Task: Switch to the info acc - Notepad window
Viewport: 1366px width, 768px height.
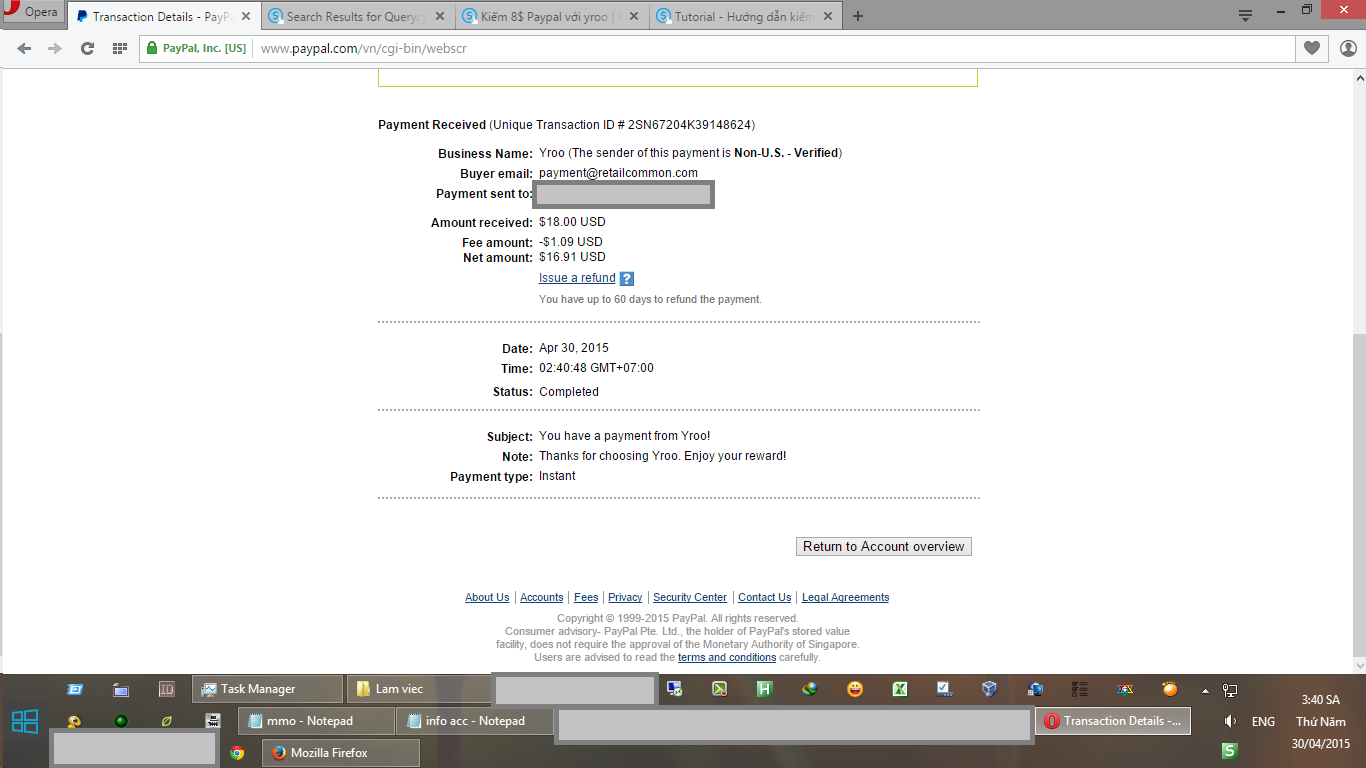Action: point(475,721)
